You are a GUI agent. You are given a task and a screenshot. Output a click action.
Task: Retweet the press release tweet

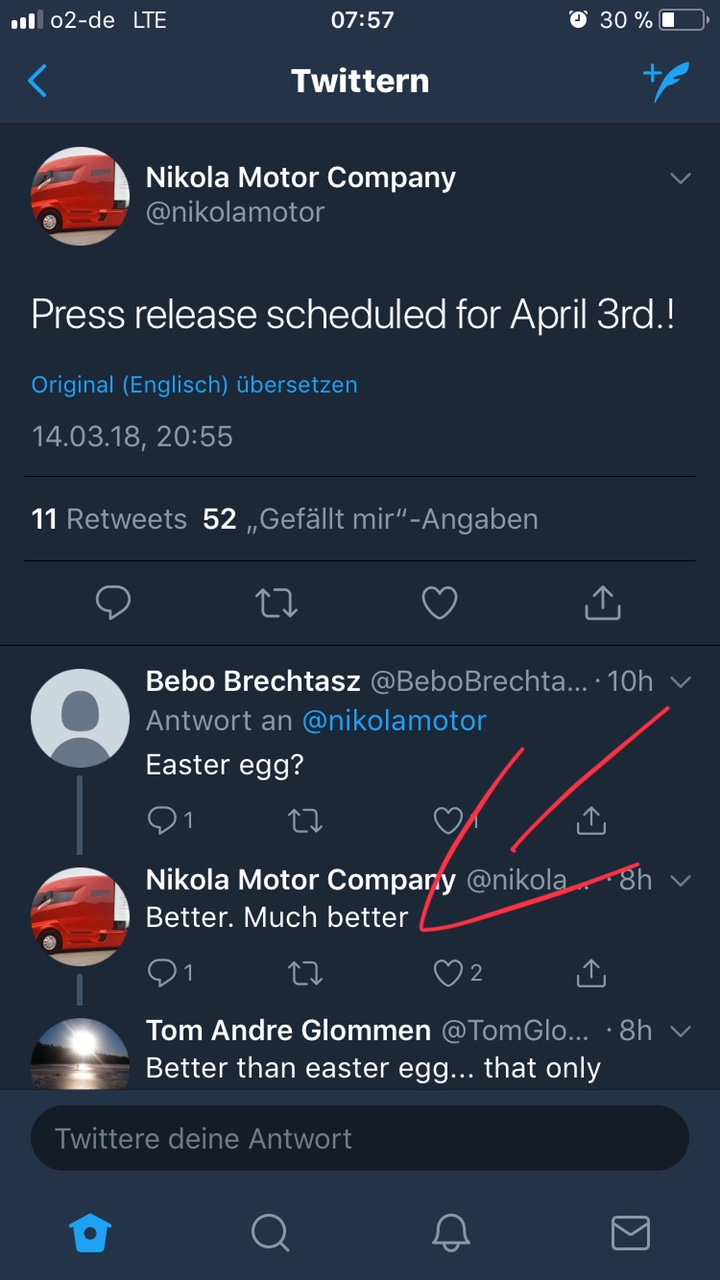[276, 602]
